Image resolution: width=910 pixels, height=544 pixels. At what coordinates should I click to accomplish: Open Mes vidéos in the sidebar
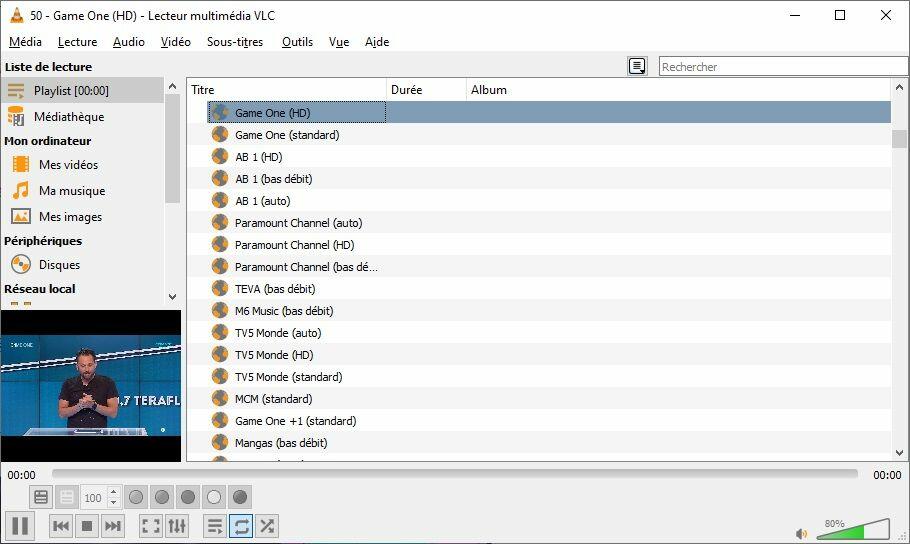(82, 164)
